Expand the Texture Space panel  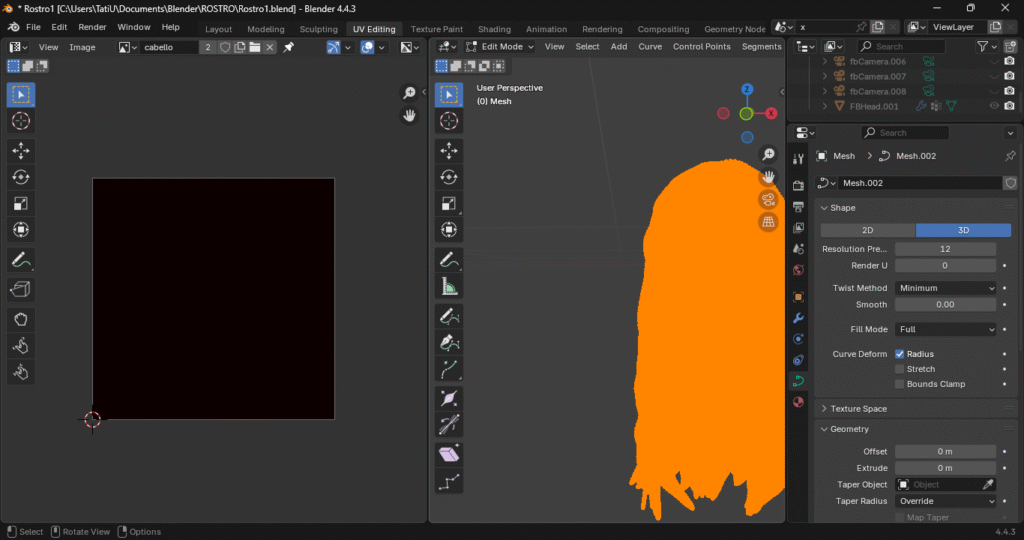[x=858, y=409]
